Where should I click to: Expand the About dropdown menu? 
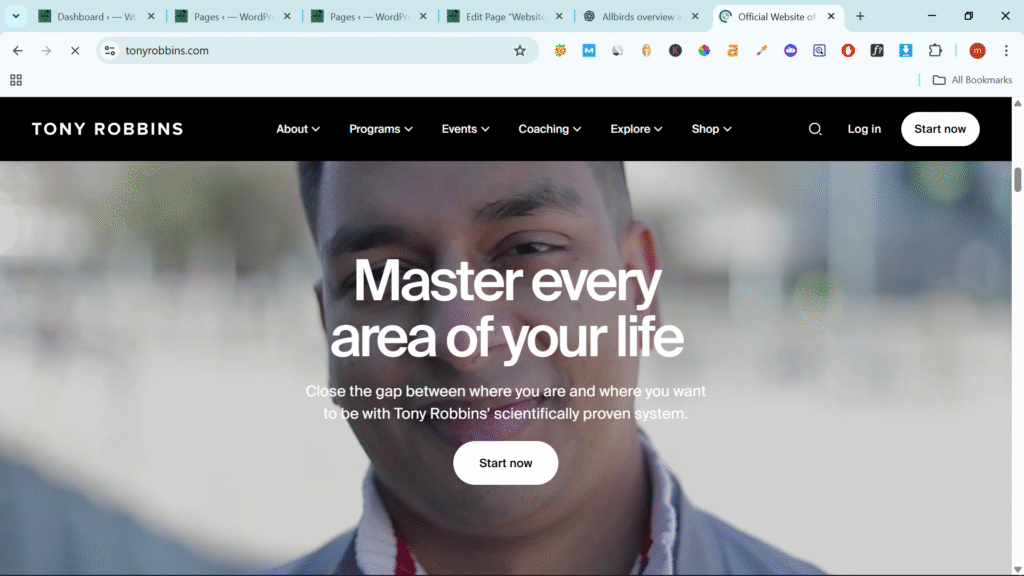(x=298, y=129)
